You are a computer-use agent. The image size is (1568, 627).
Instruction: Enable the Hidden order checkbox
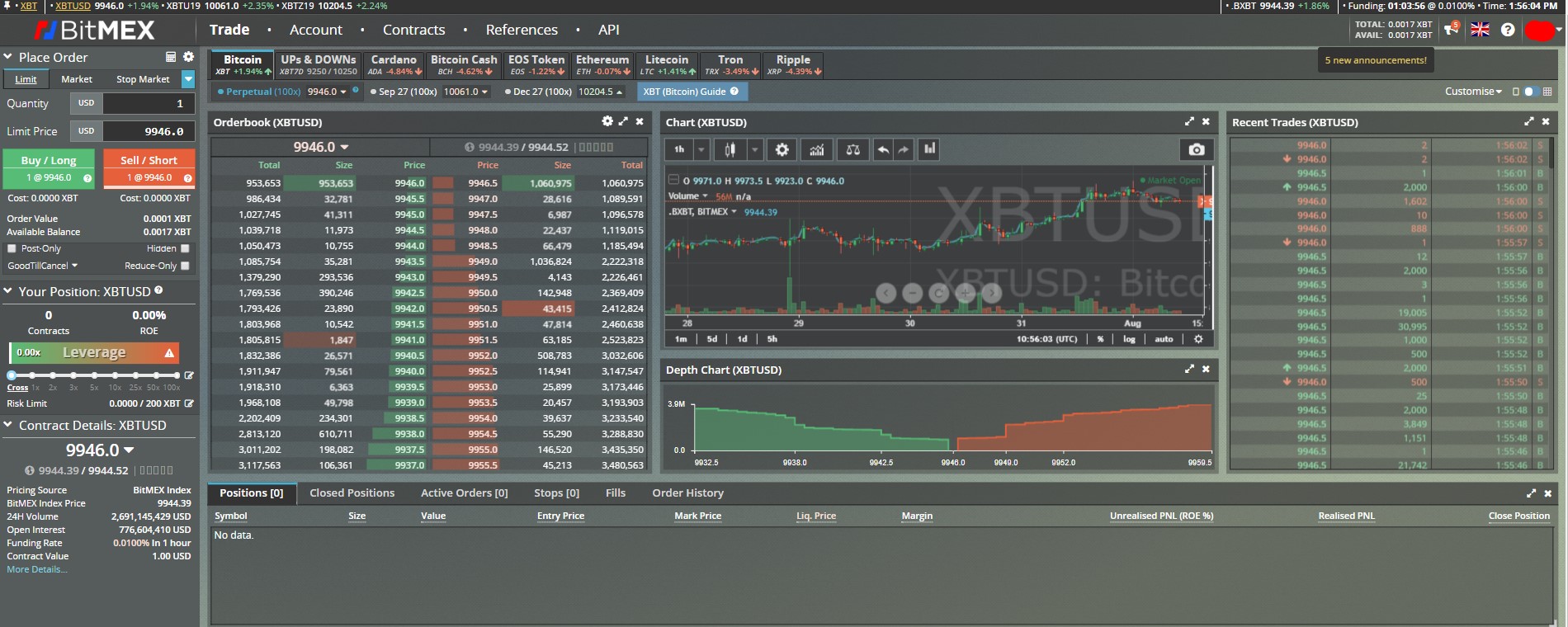coord(185,248)
